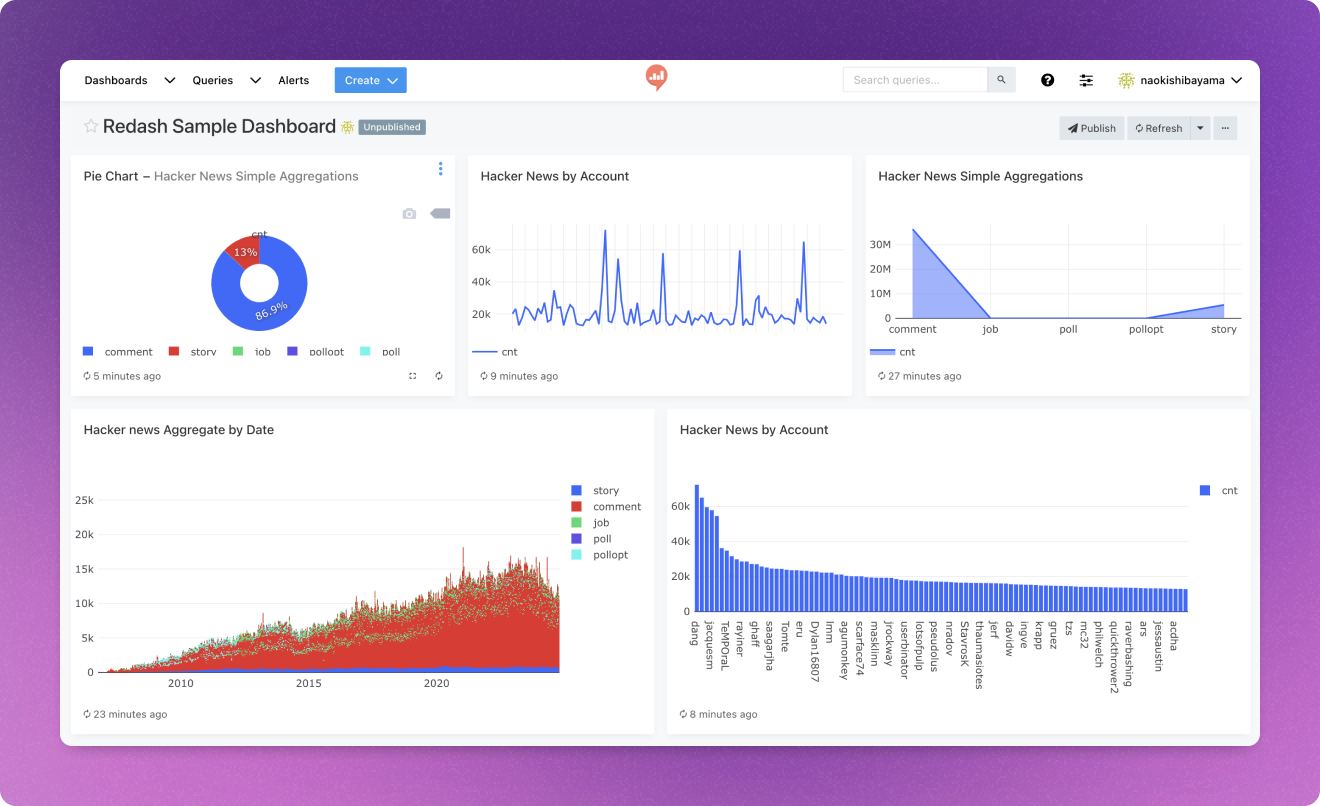Image resolution: width=1320 pixels, height=806 pixels.
Task: Toggle cnt legend in area chart
Action: (893, 352)
